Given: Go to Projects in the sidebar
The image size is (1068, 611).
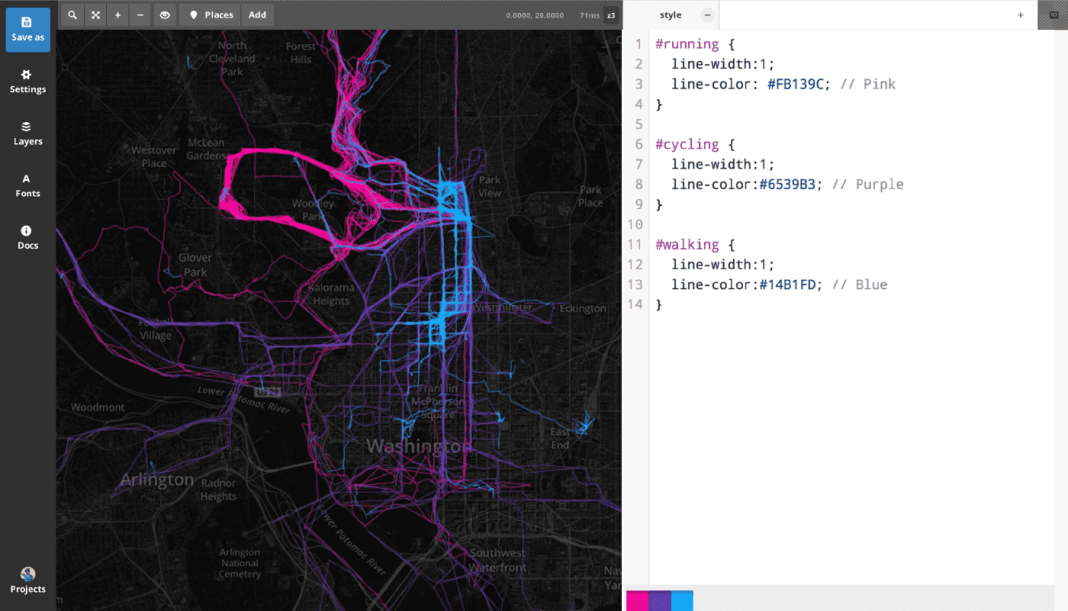Looking at the screenshot, I should [27, 580].
